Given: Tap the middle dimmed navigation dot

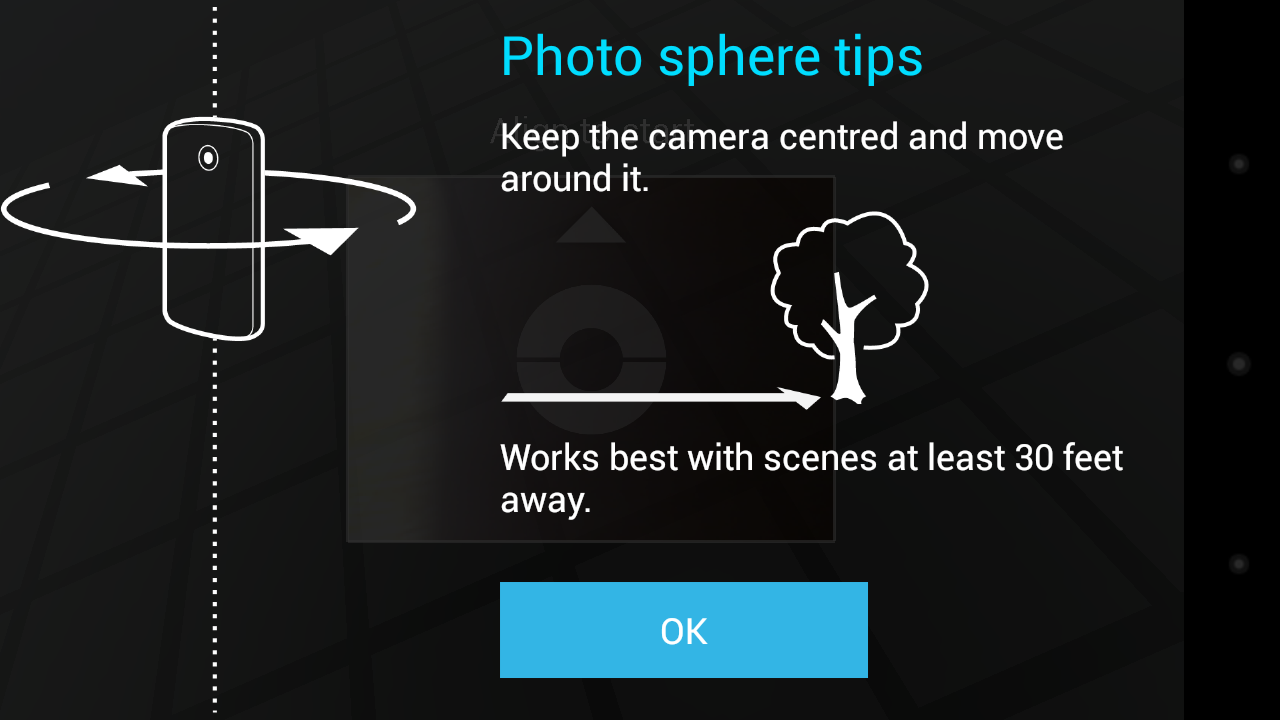Looking at the screenshot, I should 1239,364.
